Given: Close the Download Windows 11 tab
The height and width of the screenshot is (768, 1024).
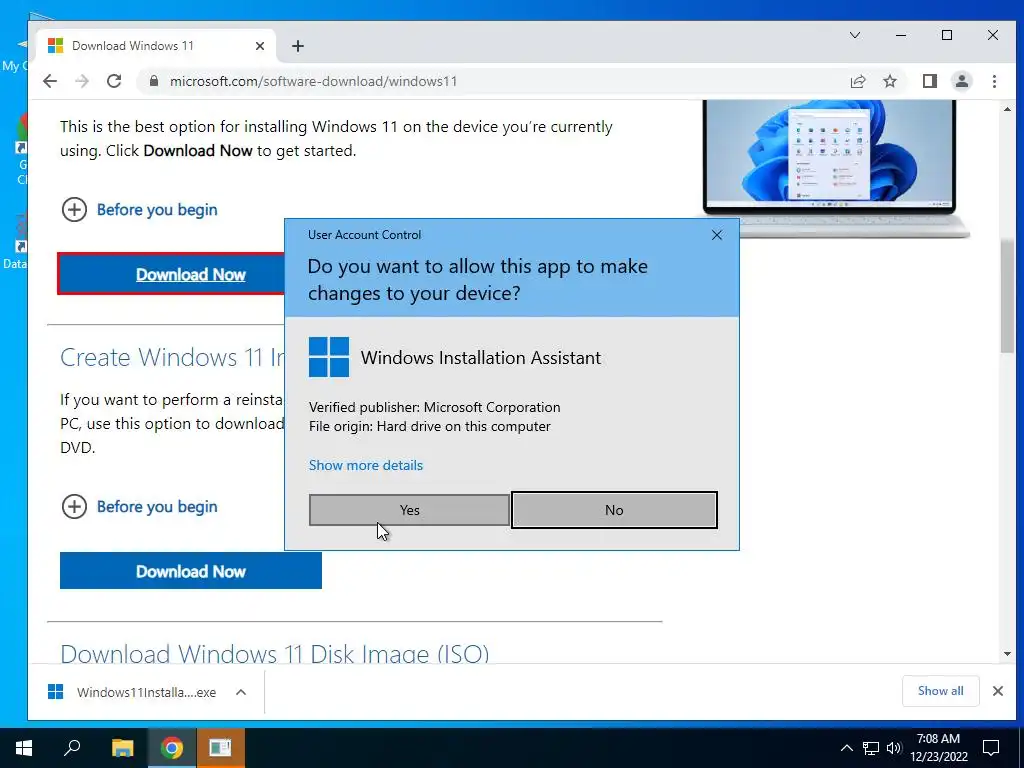Looking at the screenshot, I should (x=260, y=46).
